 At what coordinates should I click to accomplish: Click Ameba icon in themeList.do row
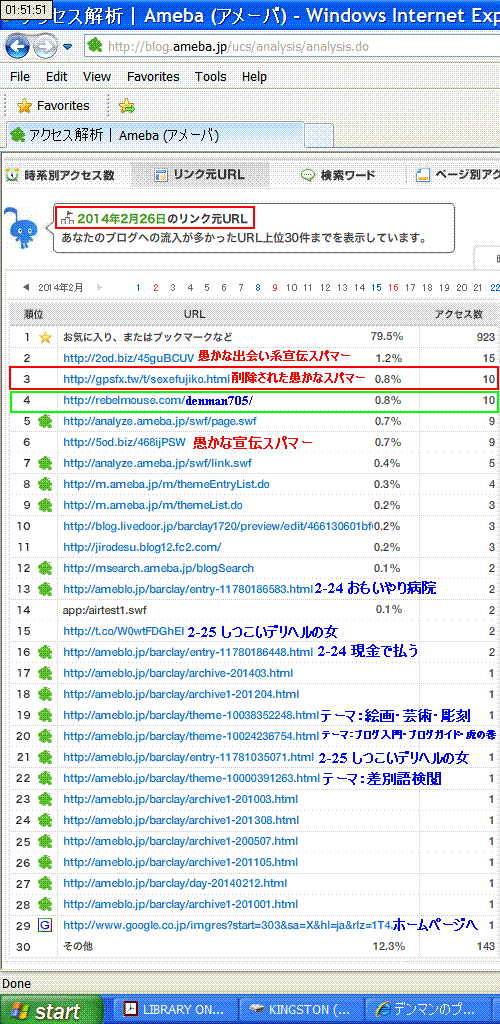44,505
